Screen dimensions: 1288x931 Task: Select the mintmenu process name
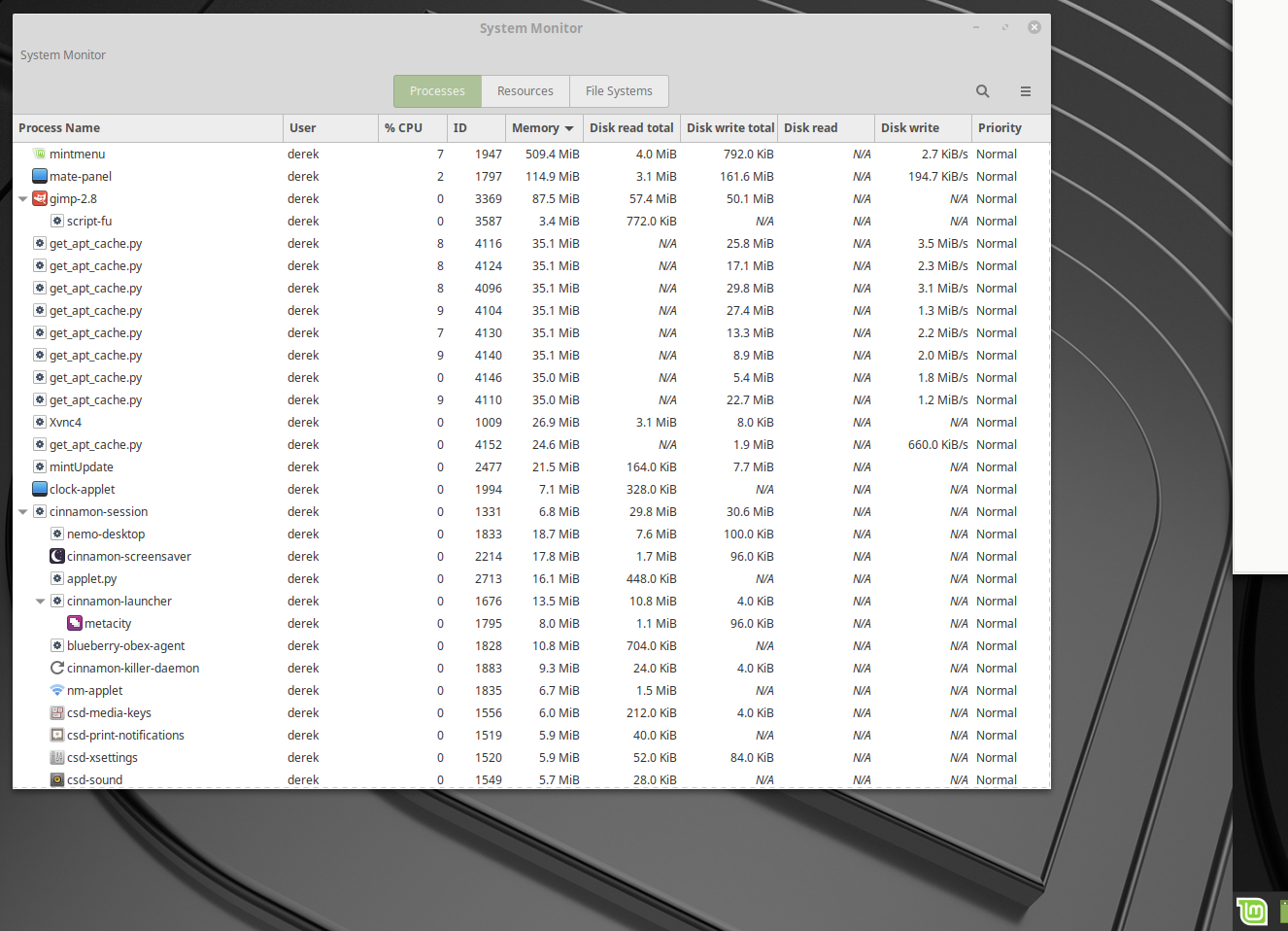tap(77, 154)
